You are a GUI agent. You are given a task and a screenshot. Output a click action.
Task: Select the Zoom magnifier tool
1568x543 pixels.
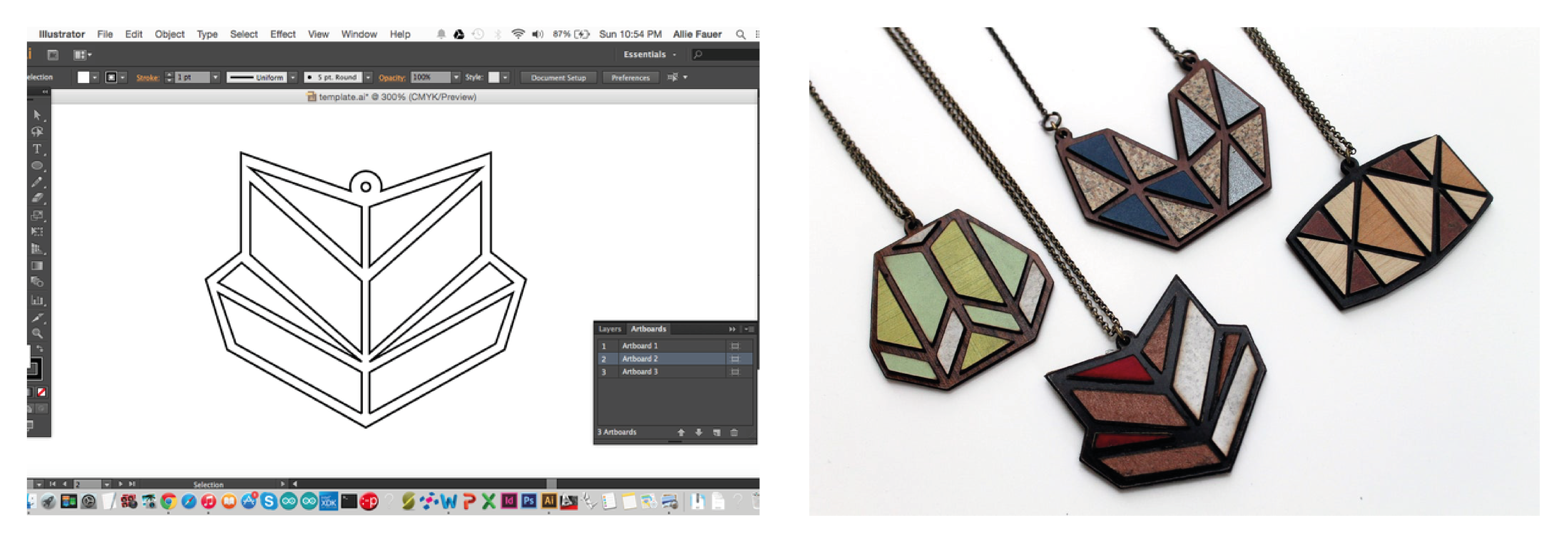[x=37, y=334]
